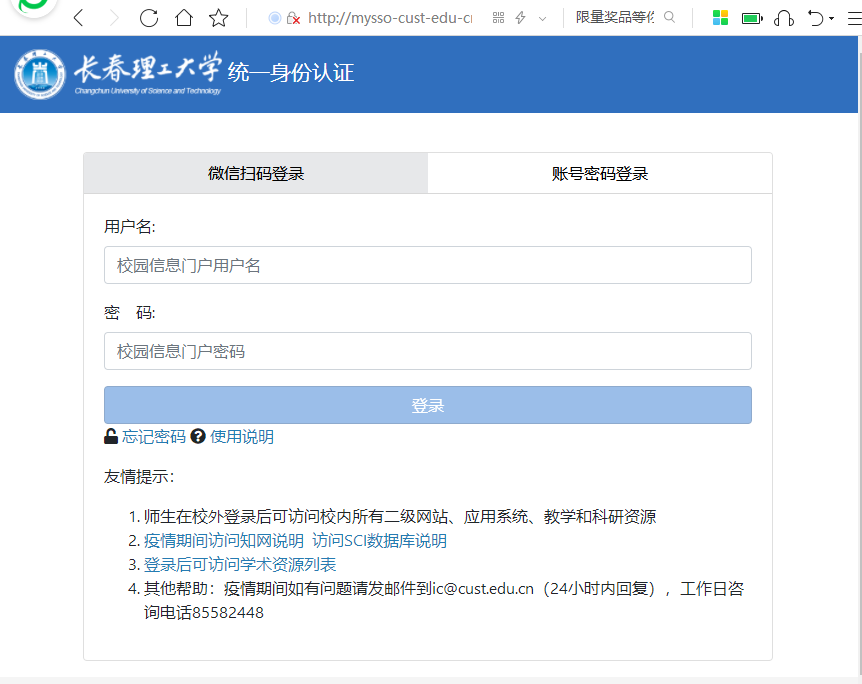Screen dimensions: 862x684
Task: Click the browser back arrow
Action: click(x=79, y=18)
